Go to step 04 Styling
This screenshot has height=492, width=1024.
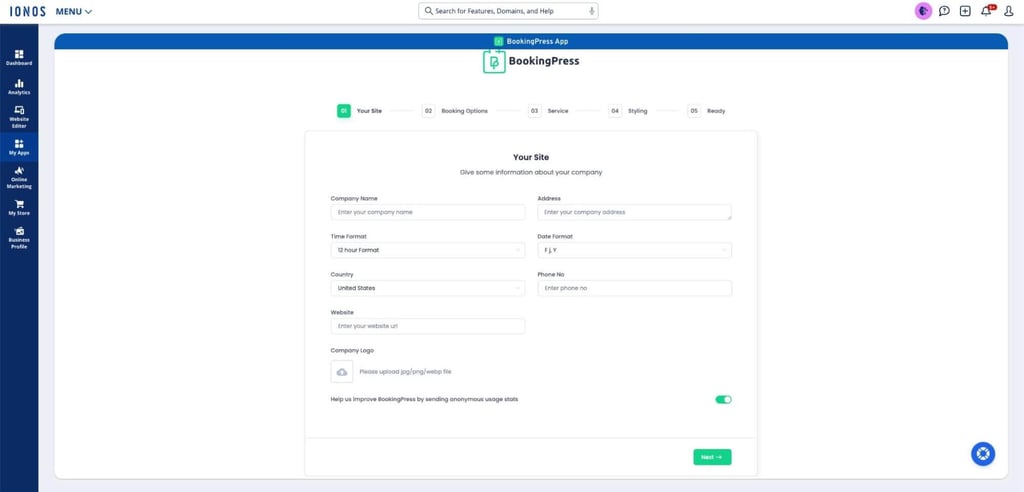pos(628,111)
